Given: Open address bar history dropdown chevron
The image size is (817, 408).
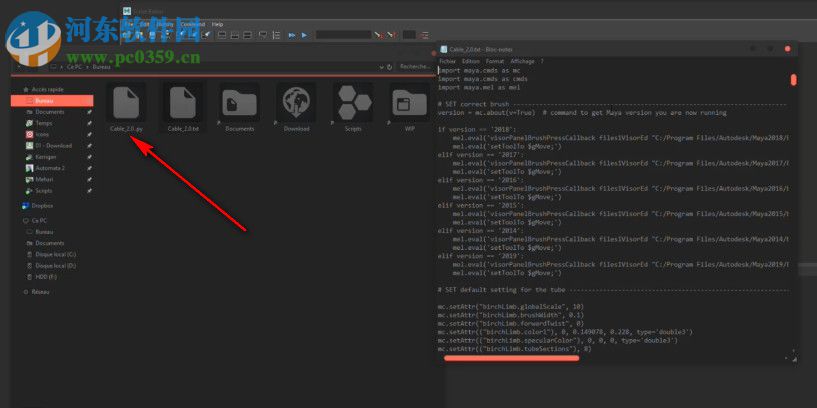Looking at the screenshot, I should tap(381, 67).
